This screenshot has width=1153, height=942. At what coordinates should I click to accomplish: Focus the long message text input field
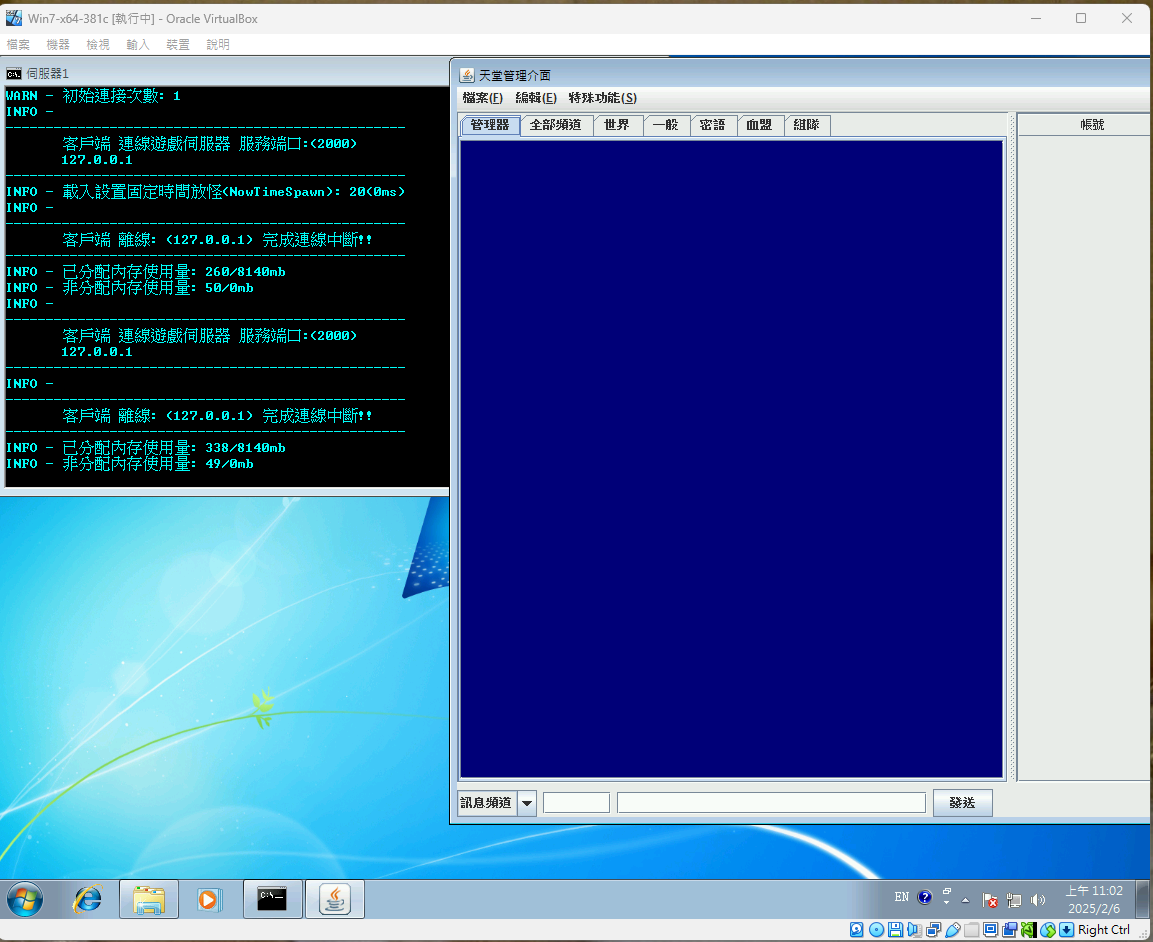771,803
